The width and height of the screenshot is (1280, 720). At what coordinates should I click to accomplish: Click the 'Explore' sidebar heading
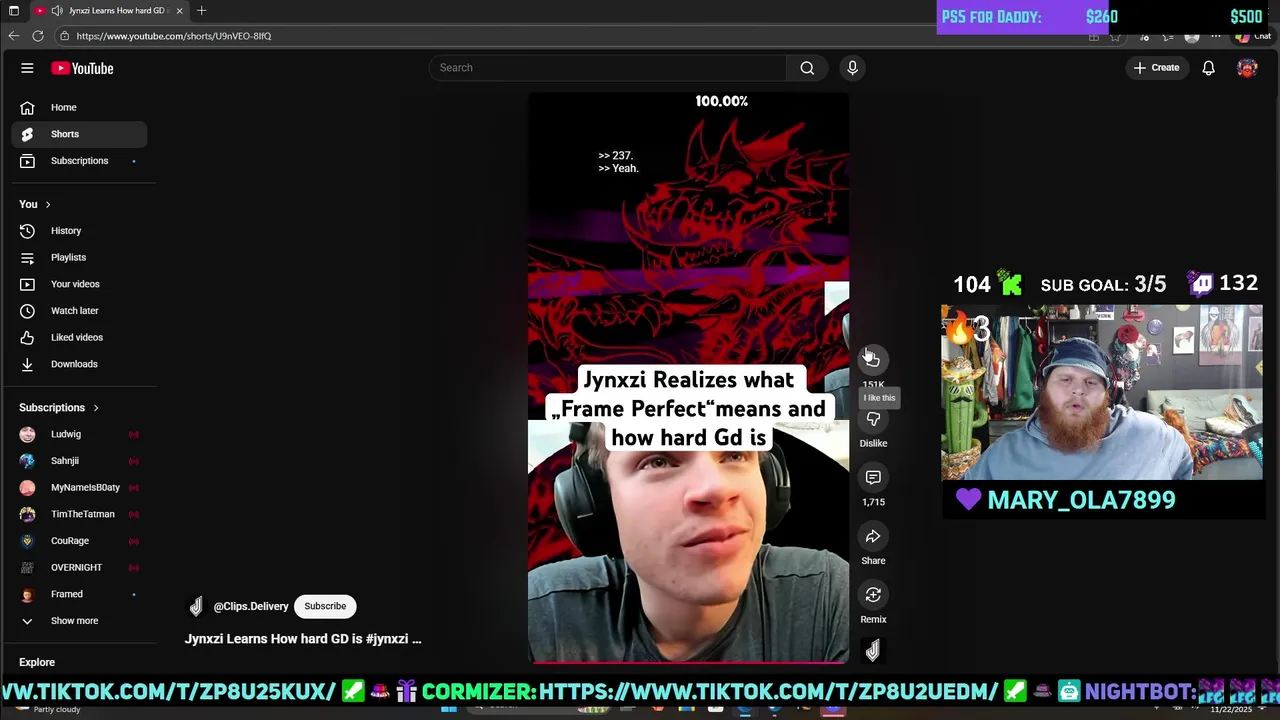tap(37, 662)
